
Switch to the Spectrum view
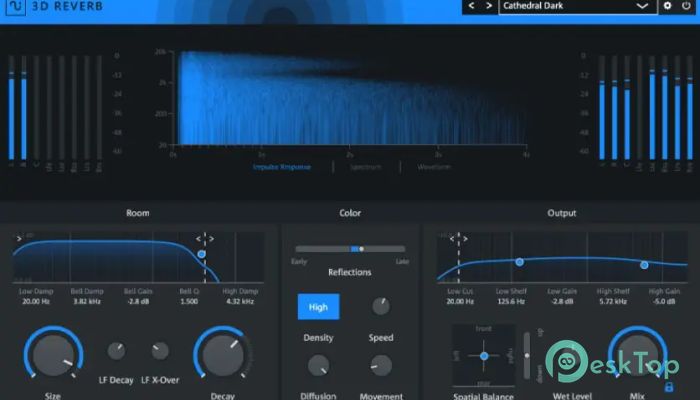[365, 167]
